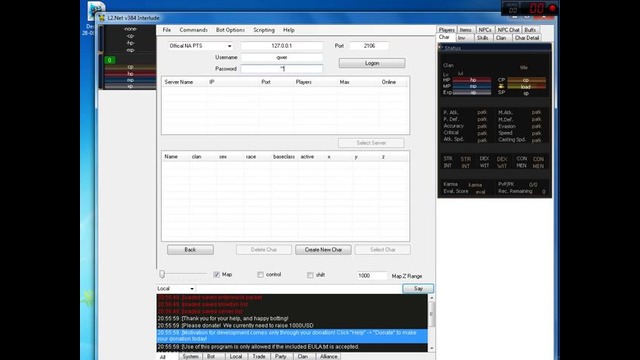Open the Help menu
Image resolution: width=640 pixels, height=360 pixels.
pos(289,30)
